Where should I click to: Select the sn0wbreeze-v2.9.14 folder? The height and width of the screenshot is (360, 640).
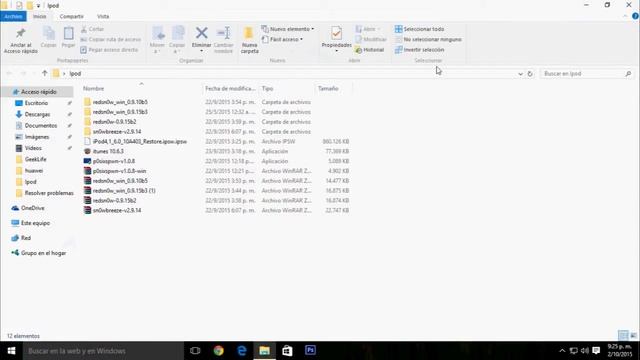coord(117,131)
